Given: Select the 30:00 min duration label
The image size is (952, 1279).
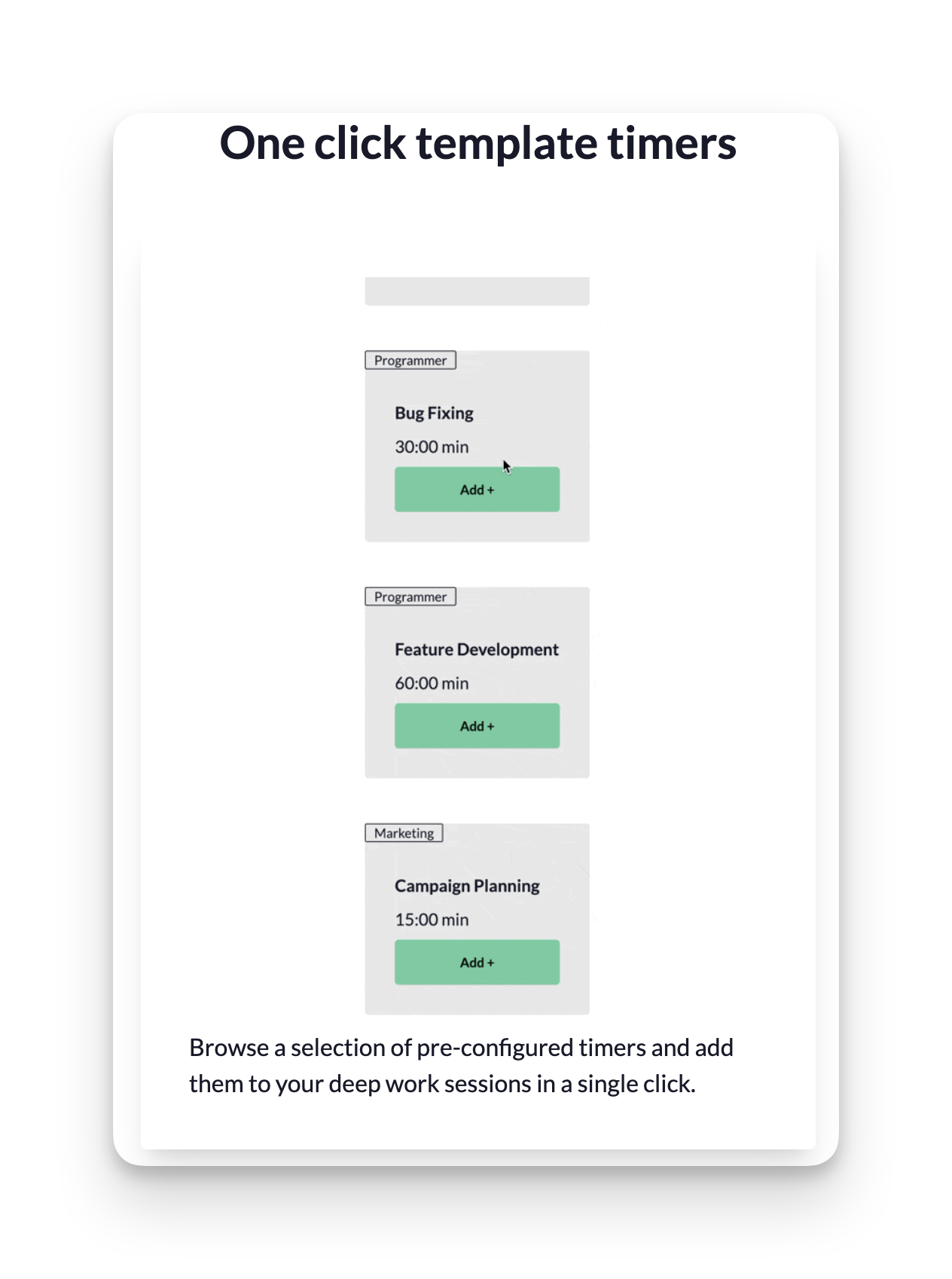Looking at the screenshot, I should click(x=432, y=447).
